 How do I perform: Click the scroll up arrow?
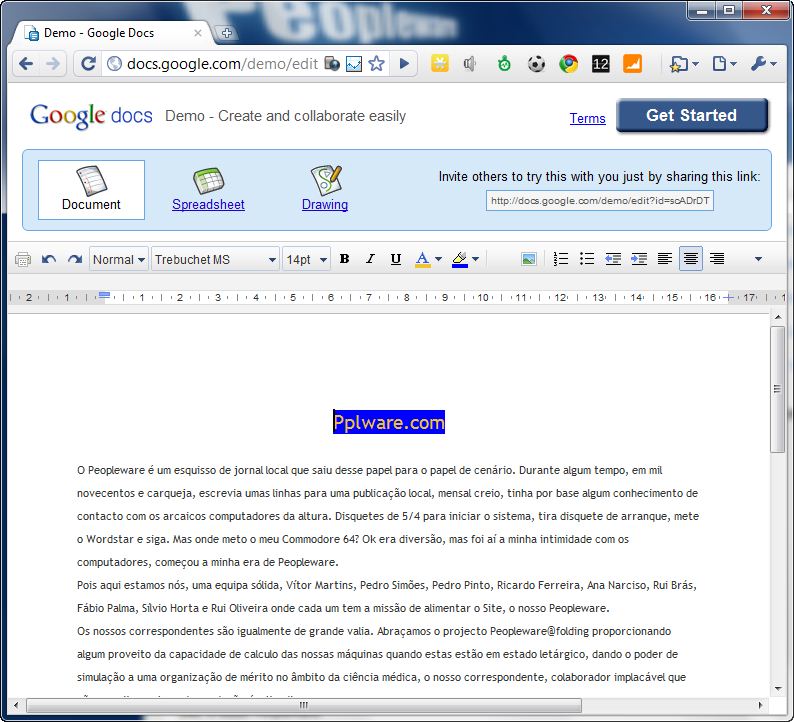pyautogui.click(x=778, y=317)
